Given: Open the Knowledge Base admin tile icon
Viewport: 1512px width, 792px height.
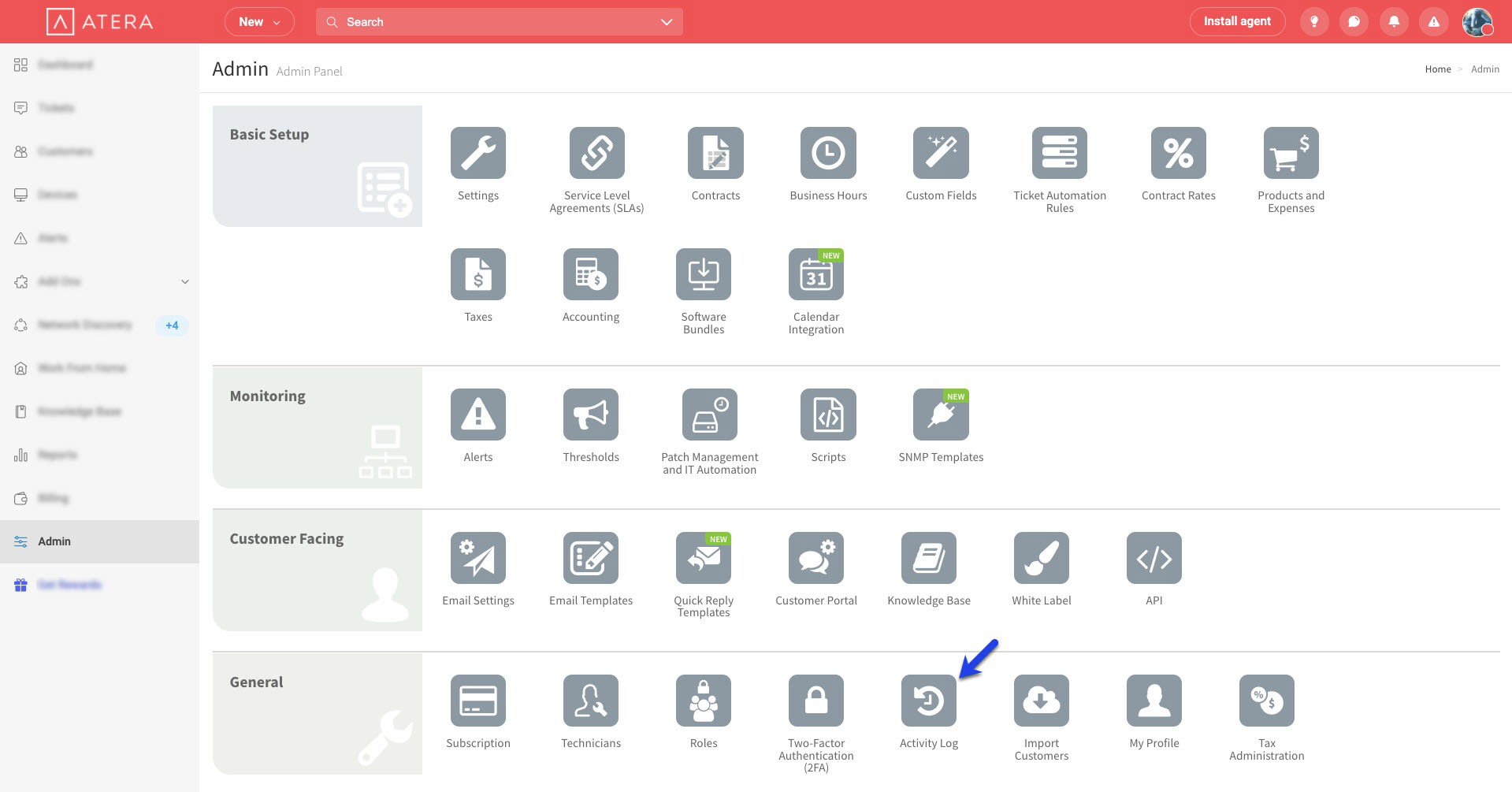Looking at the screenshot, I should (x=929, y=558).
